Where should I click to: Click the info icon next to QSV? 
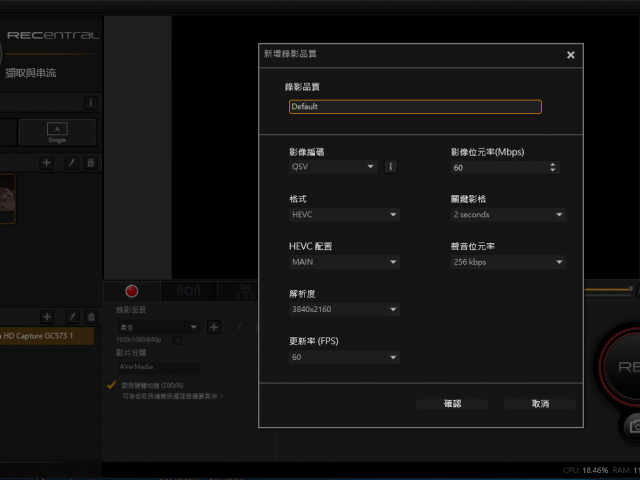coord(391,167)
